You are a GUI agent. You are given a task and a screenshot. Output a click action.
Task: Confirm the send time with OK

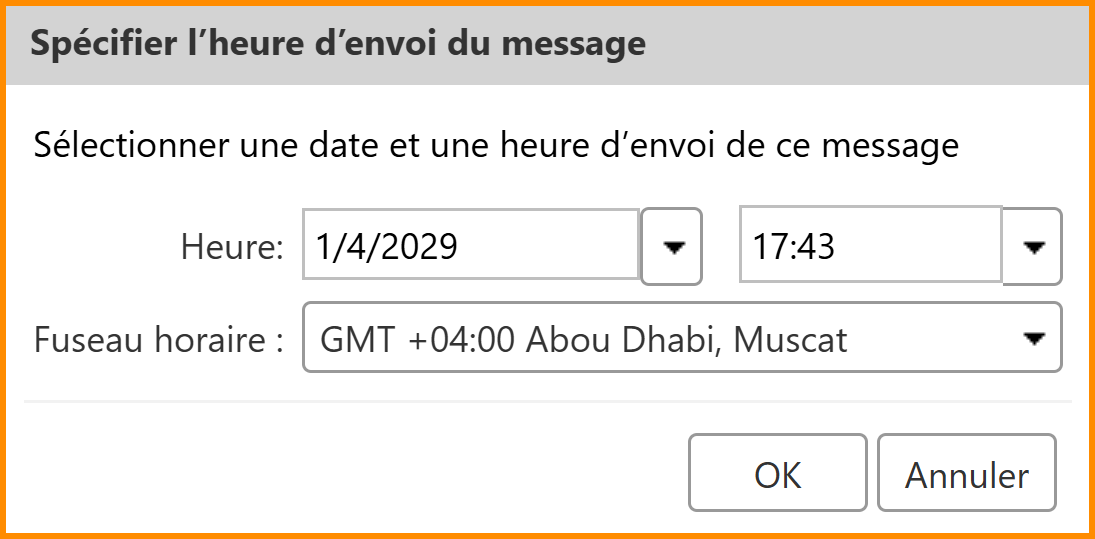[x=777, y=475]
